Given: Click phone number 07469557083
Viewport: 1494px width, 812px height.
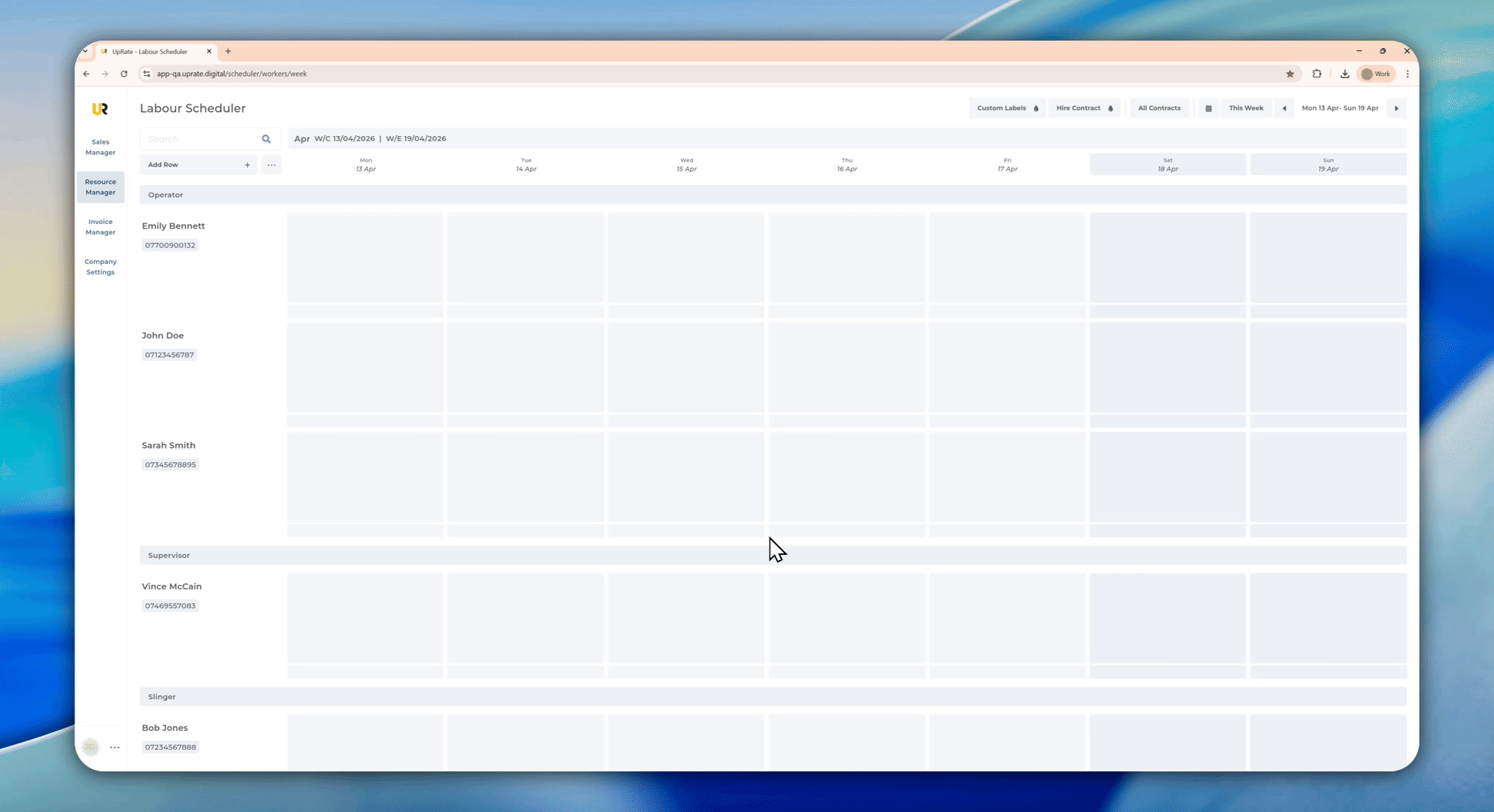Looking at the screenshot, I should 170,606.
